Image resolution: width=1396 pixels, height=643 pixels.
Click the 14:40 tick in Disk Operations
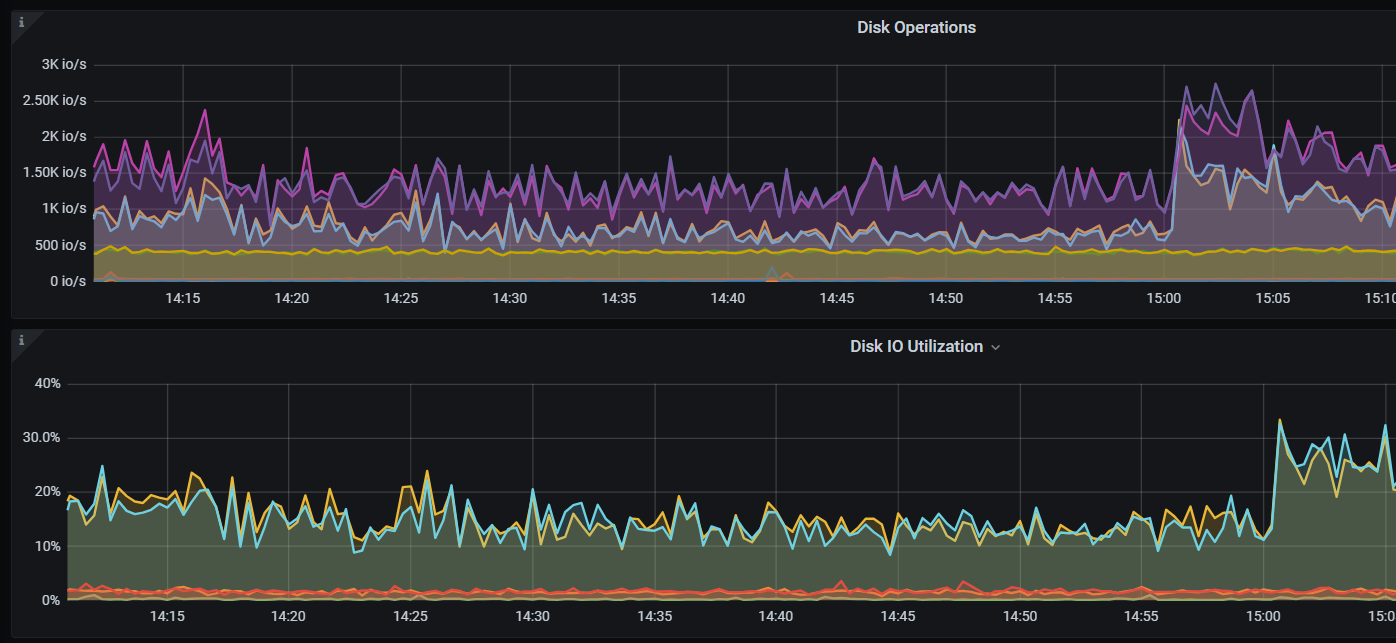(x=728, y=298)
